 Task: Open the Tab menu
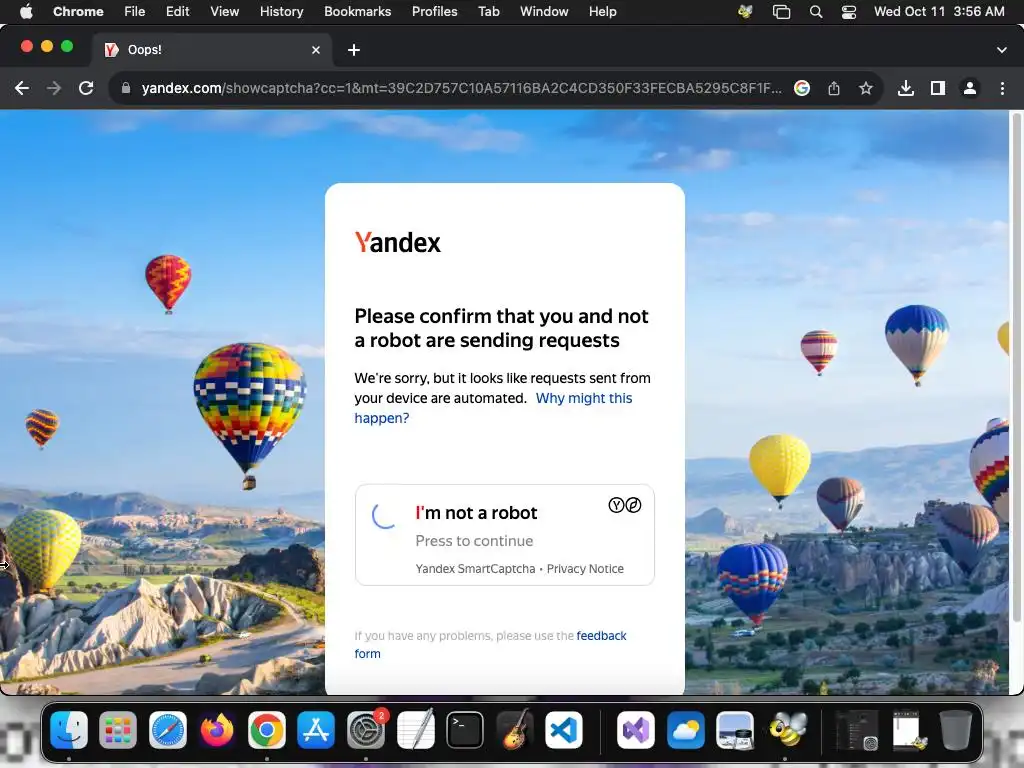pos(488,11)
